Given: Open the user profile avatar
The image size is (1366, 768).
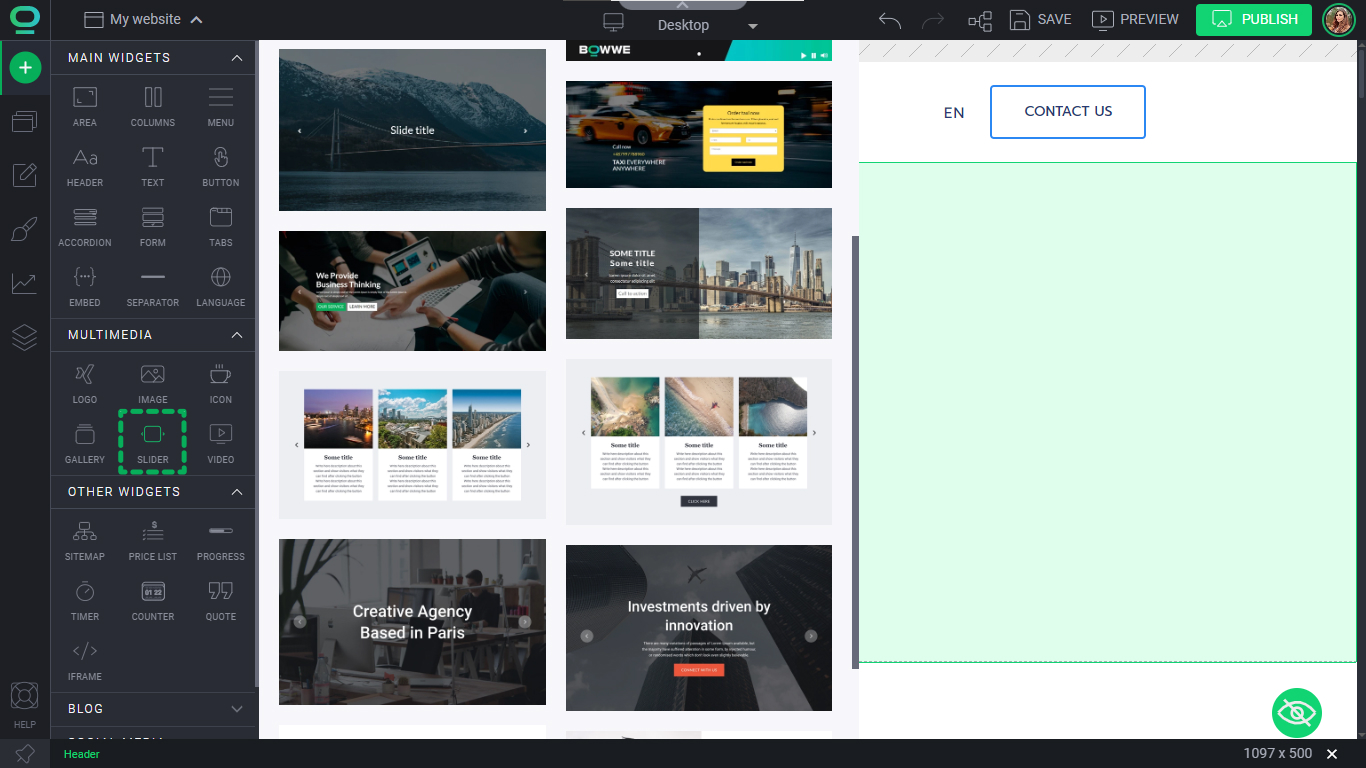Looking at the screenshot, I should pos(1339,19).
